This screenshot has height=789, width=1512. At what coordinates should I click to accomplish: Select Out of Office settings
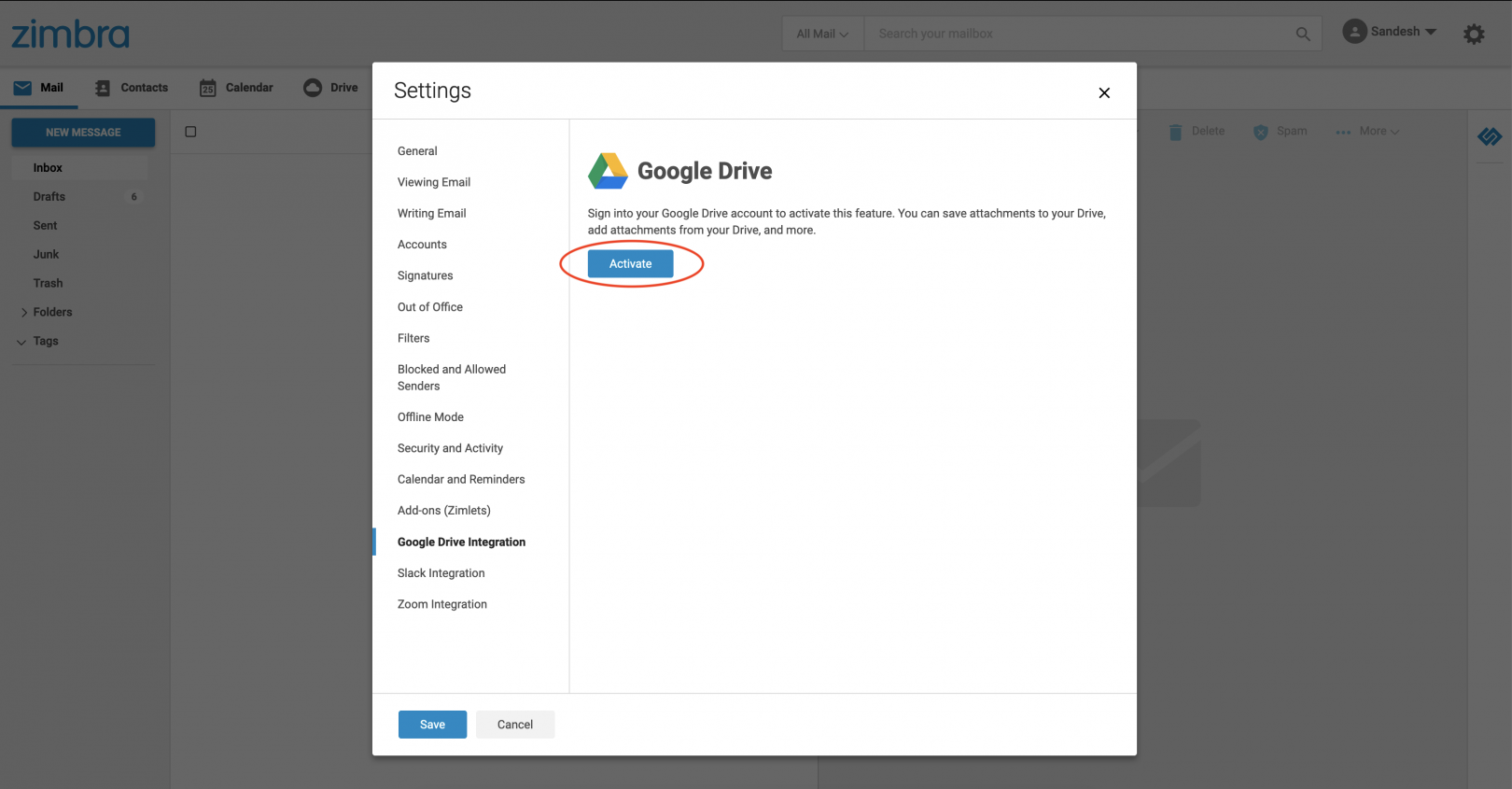[430, 307]
